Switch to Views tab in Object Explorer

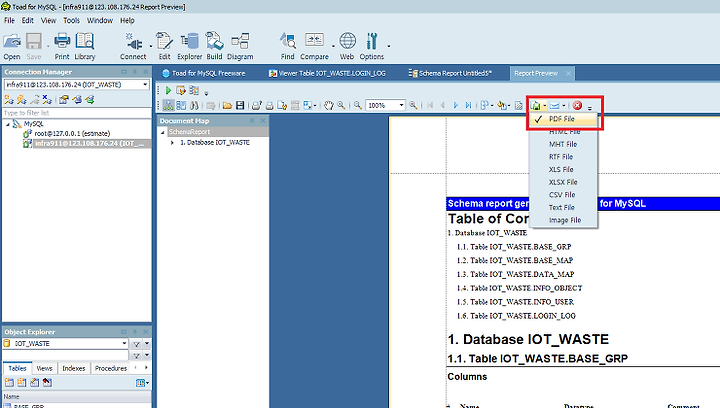[45, 368]
